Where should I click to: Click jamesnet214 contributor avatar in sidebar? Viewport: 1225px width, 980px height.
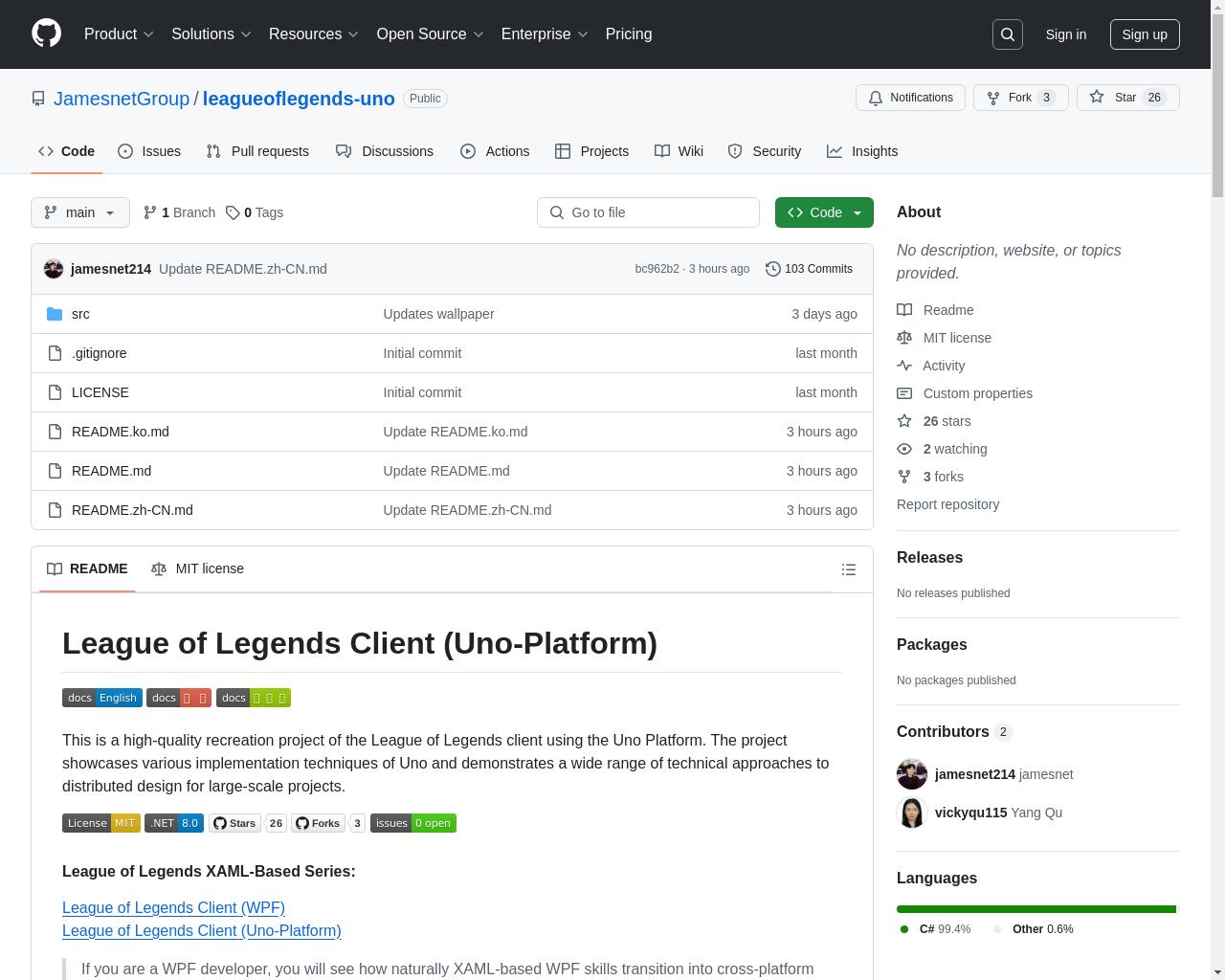912,774
